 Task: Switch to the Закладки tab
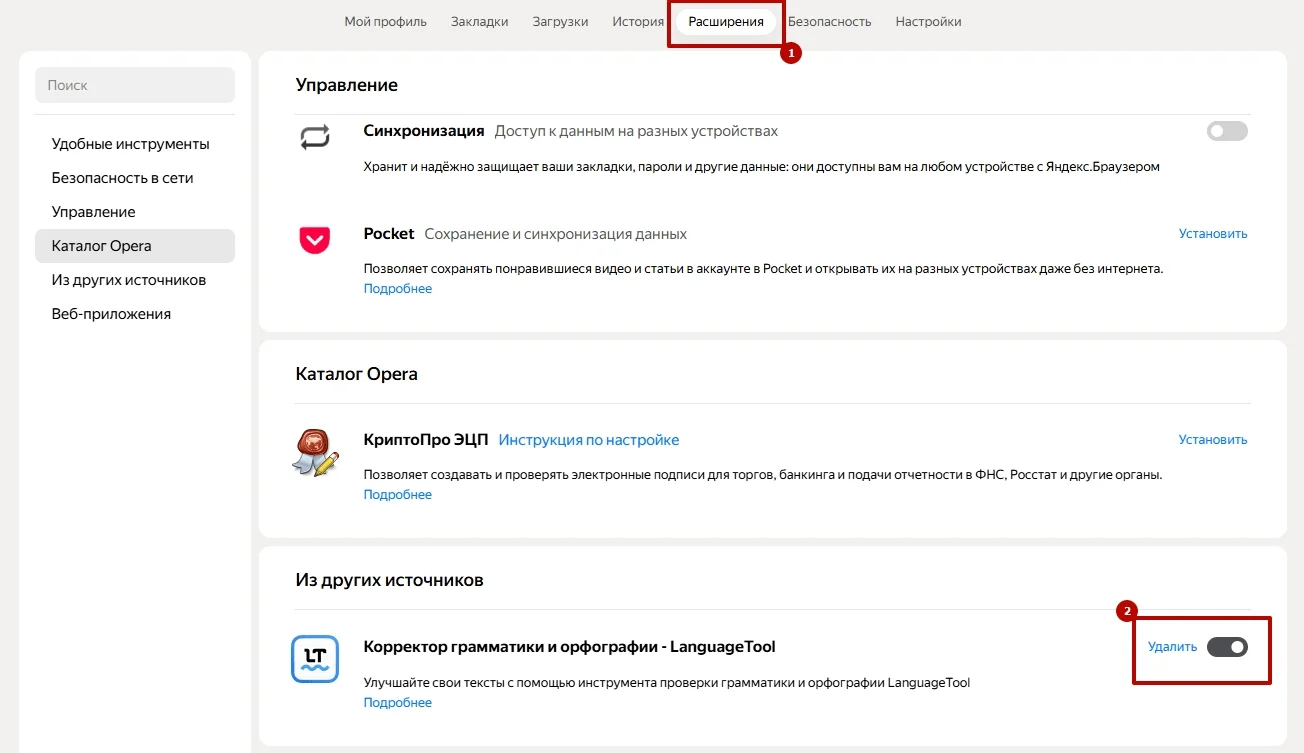(x=479, y=22)
